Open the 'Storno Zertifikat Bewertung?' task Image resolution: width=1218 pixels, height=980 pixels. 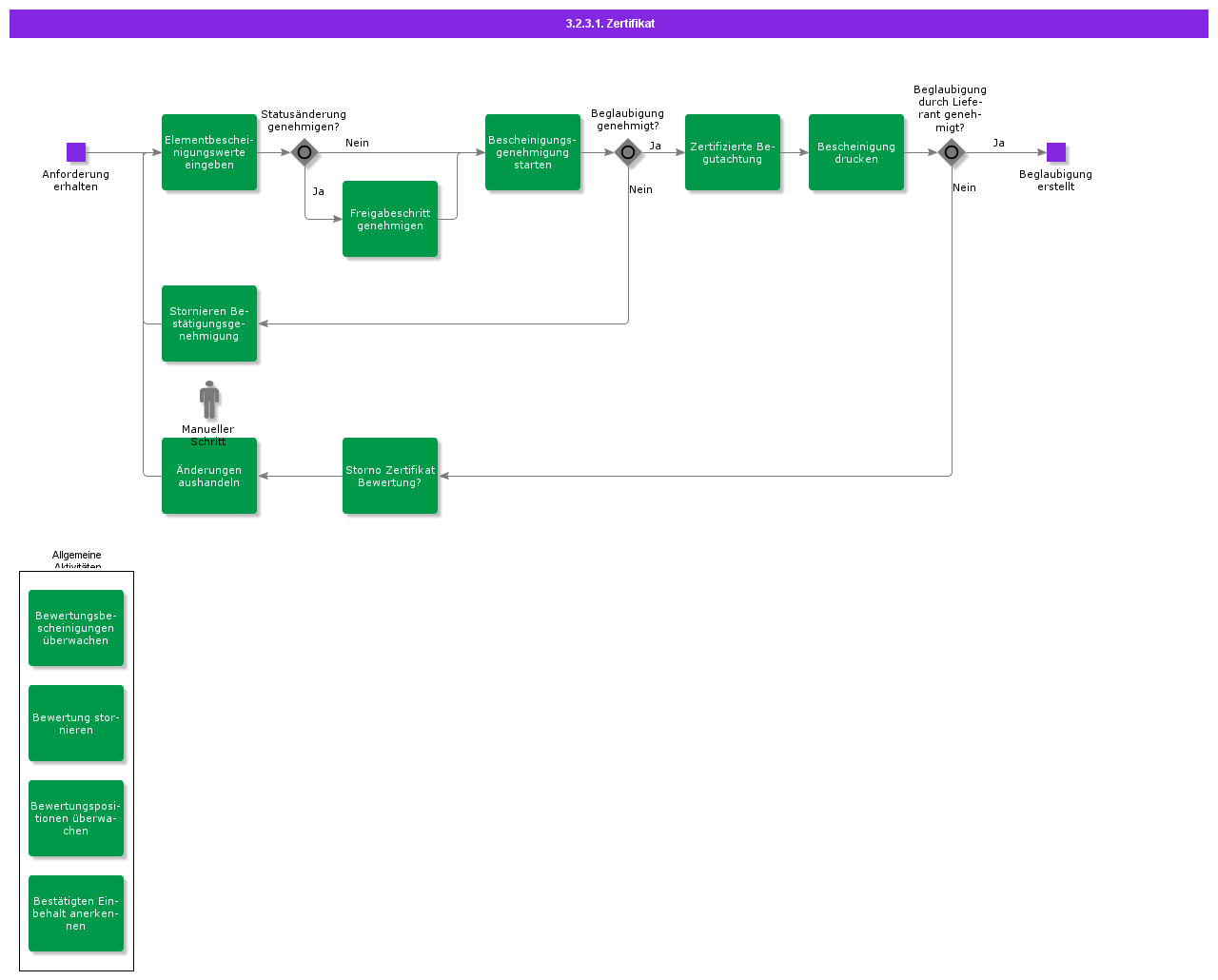(x=390, y=476)
